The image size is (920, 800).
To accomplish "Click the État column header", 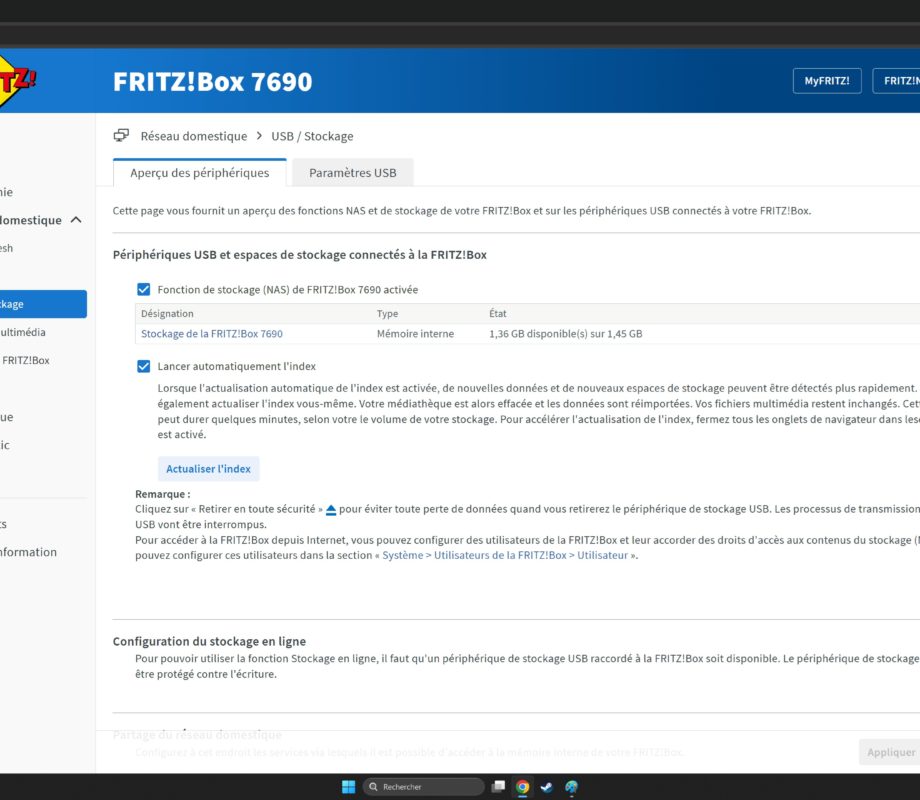I will point(498,313).
